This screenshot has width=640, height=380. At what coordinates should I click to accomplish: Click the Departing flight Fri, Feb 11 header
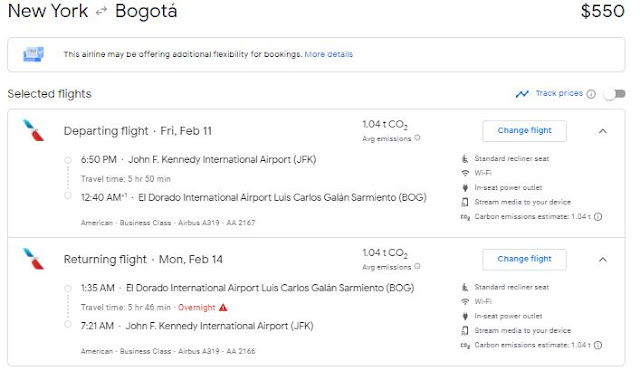click(138, 131)
